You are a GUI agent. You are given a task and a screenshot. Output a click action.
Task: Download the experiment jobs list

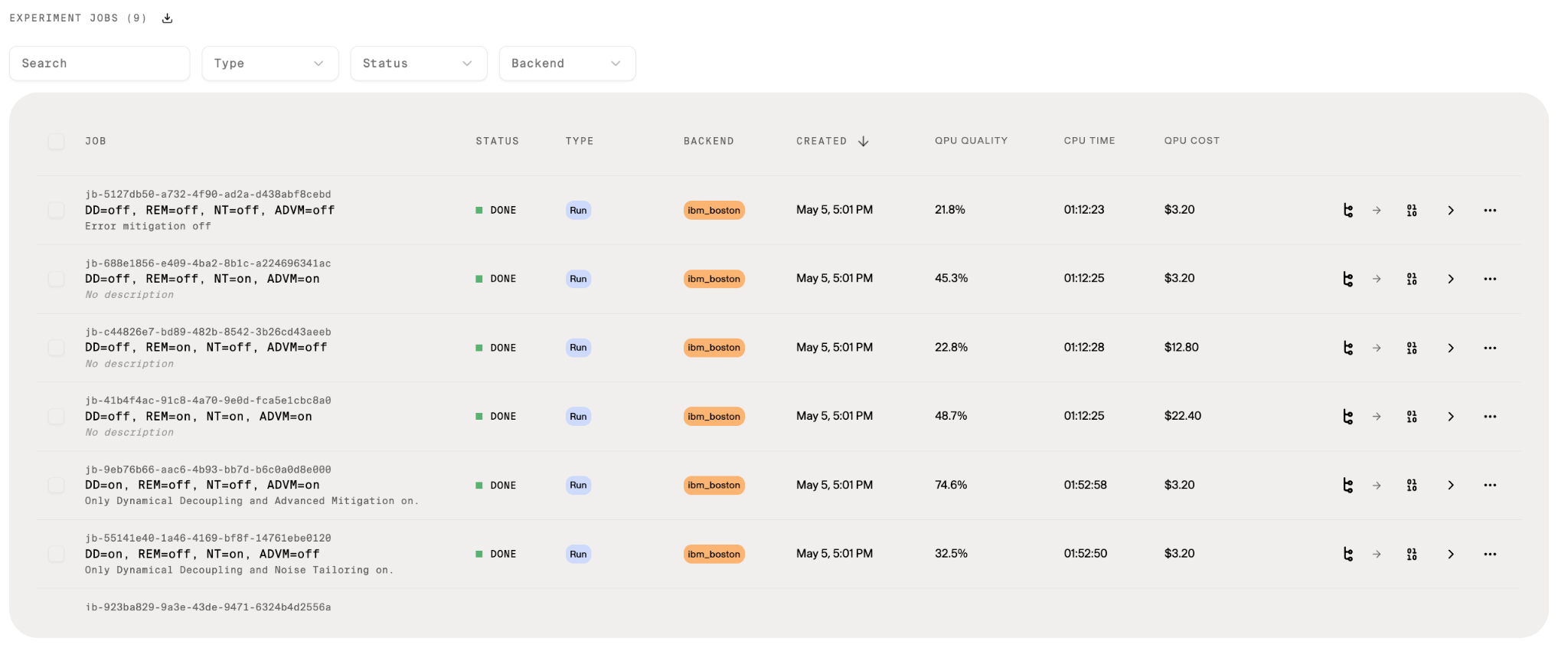tap(167, 18)
